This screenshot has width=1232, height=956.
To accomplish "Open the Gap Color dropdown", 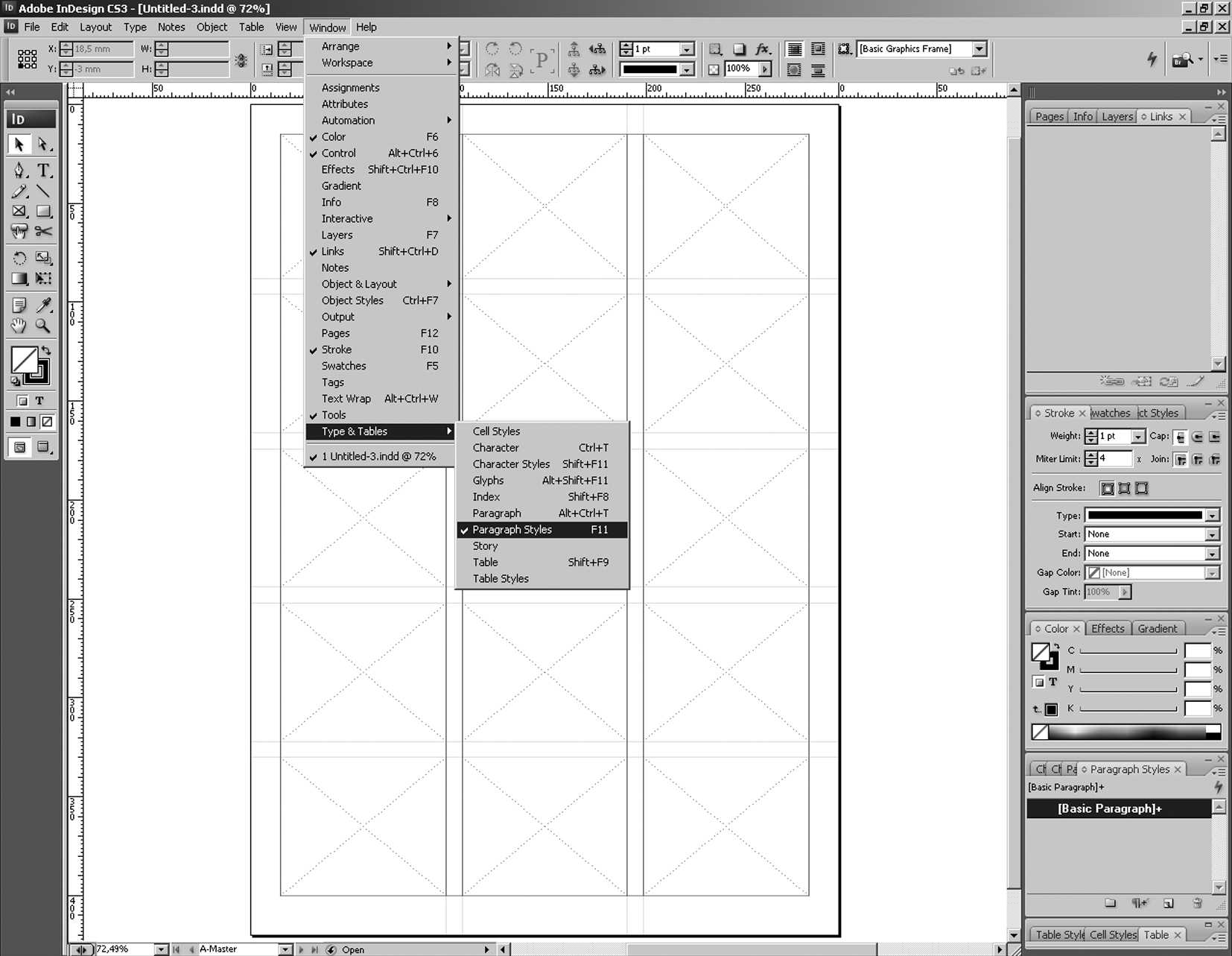I will pyautogui.click(x=1213, y=573).
